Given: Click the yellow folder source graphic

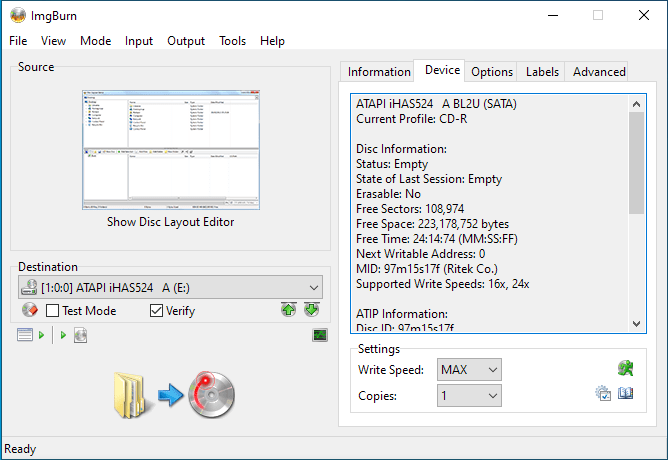Looking at the screenshot, I should point(132,395).
